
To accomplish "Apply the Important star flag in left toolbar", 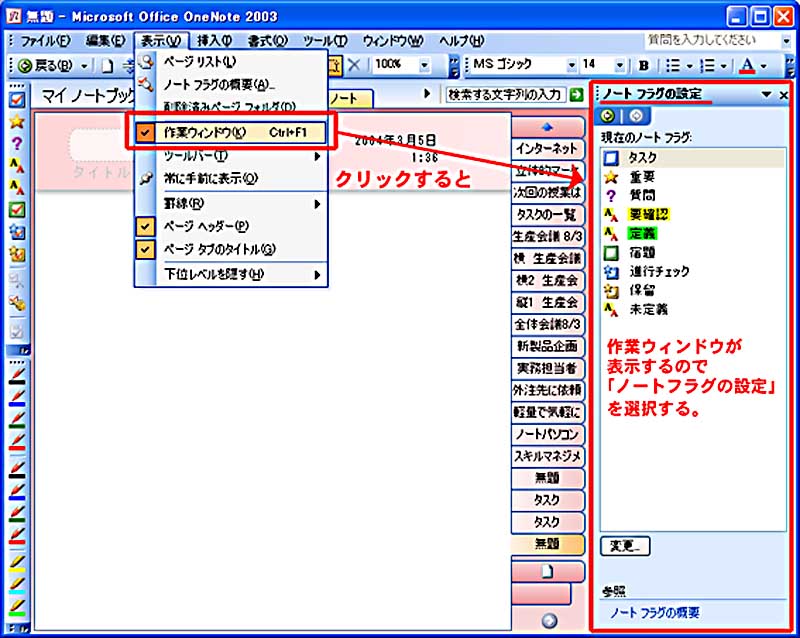I will (17, 121).
